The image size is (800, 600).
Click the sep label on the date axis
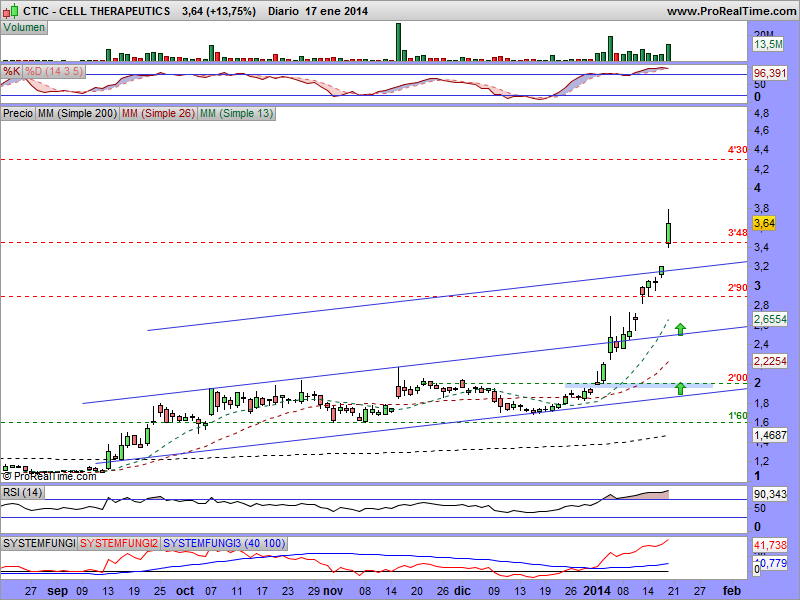(57, 591)
